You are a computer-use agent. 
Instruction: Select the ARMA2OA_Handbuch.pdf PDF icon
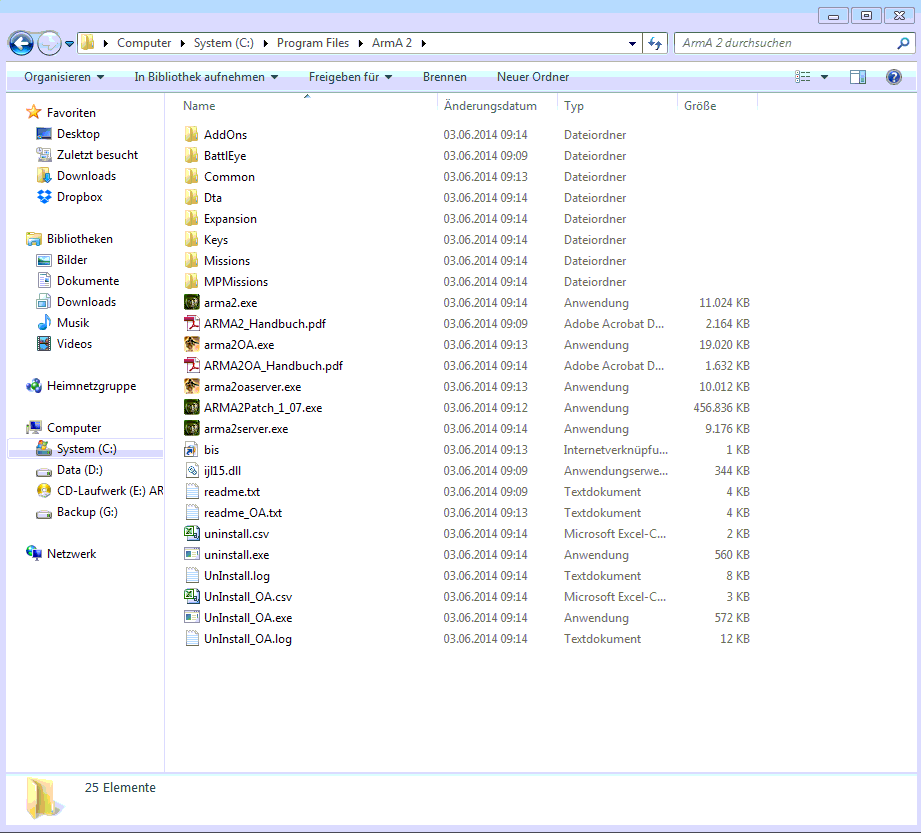coord(191,365)
